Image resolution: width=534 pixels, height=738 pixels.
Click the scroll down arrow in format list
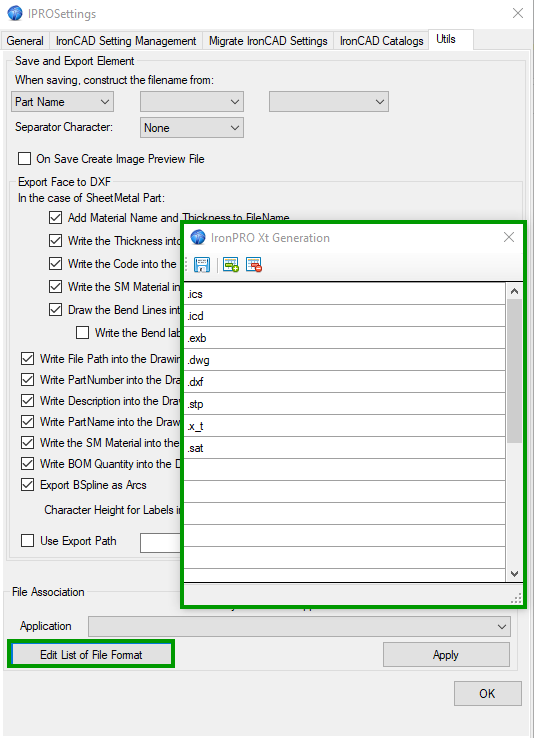514,573
